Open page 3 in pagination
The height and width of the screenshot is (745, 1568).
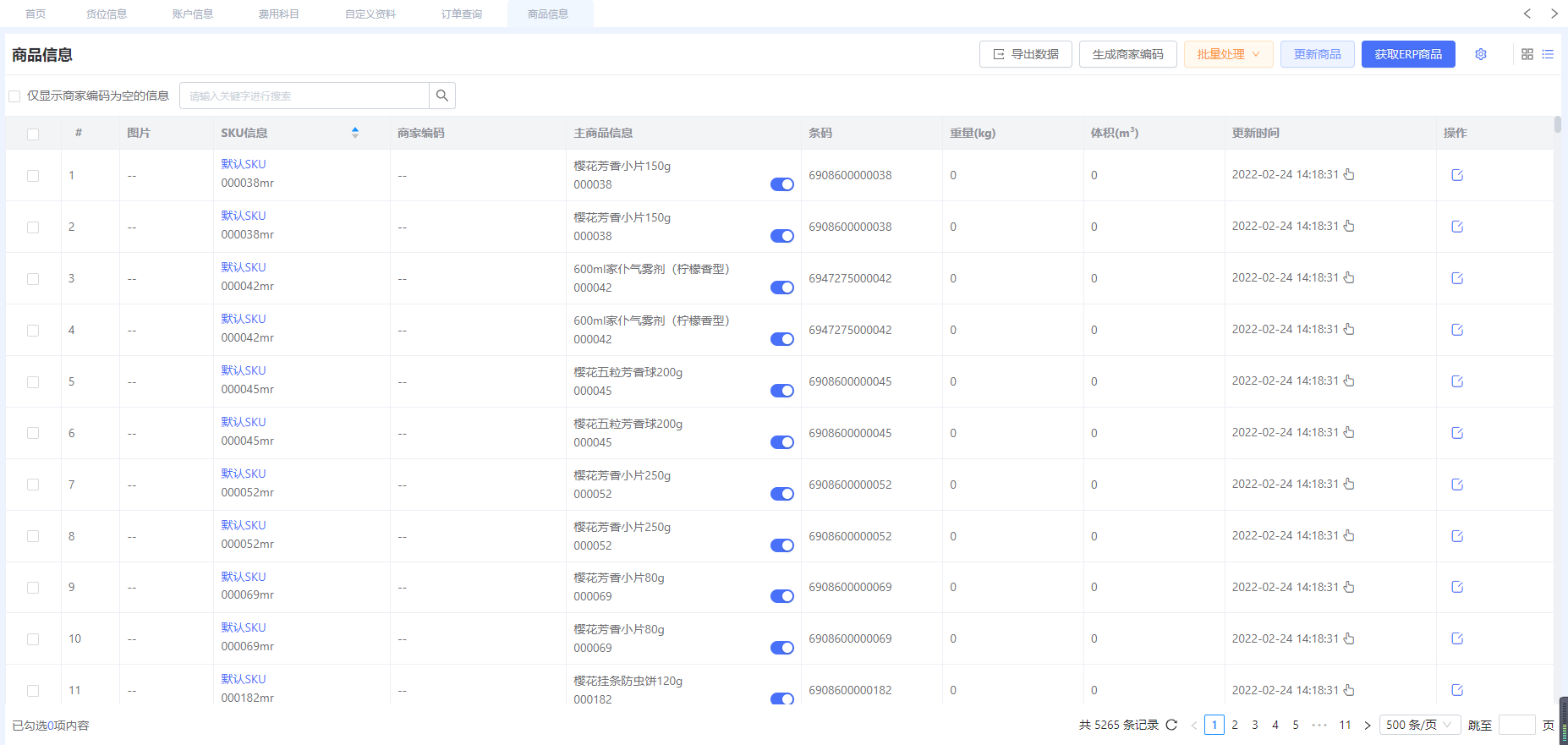[1255, 725]
